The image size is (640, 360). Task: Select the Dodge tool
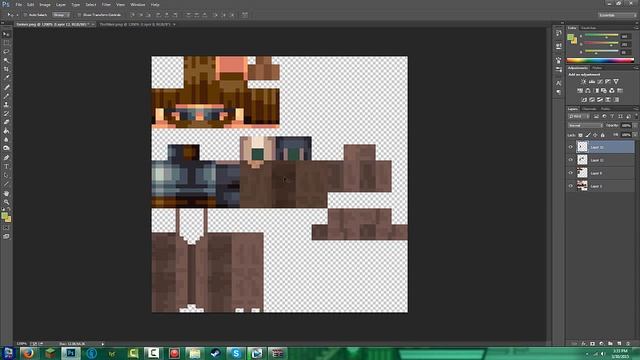pyautogui.click(x=6, y=149)
